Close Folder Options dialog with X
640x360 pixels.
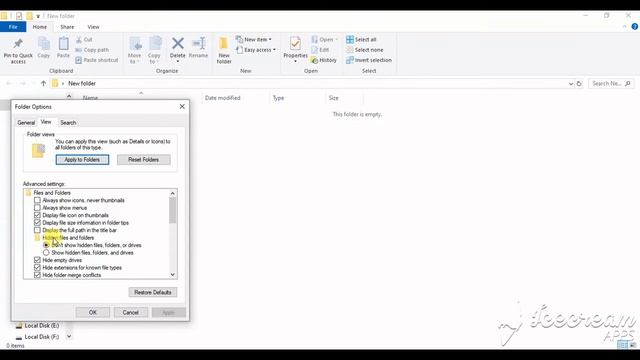[x=182, y=107]
